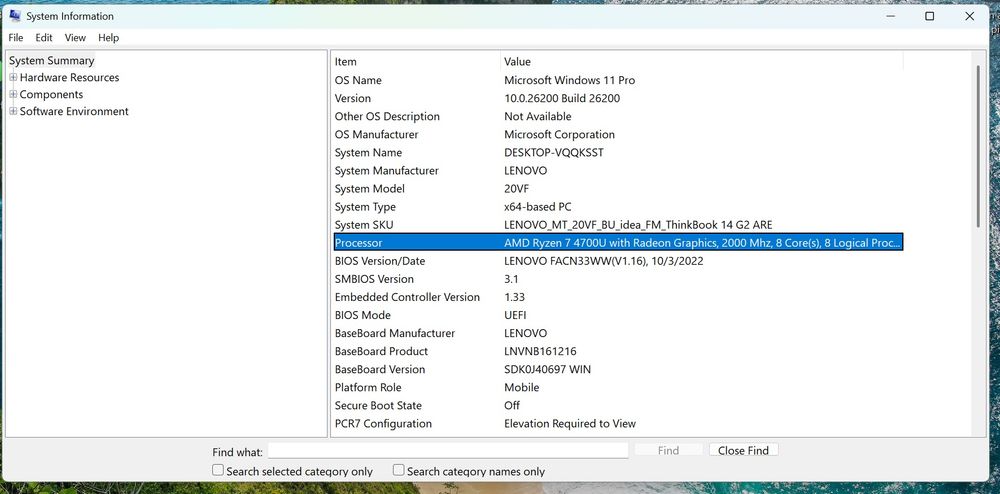
Task: Select the OS Name row
Action: tap(618, 80)
